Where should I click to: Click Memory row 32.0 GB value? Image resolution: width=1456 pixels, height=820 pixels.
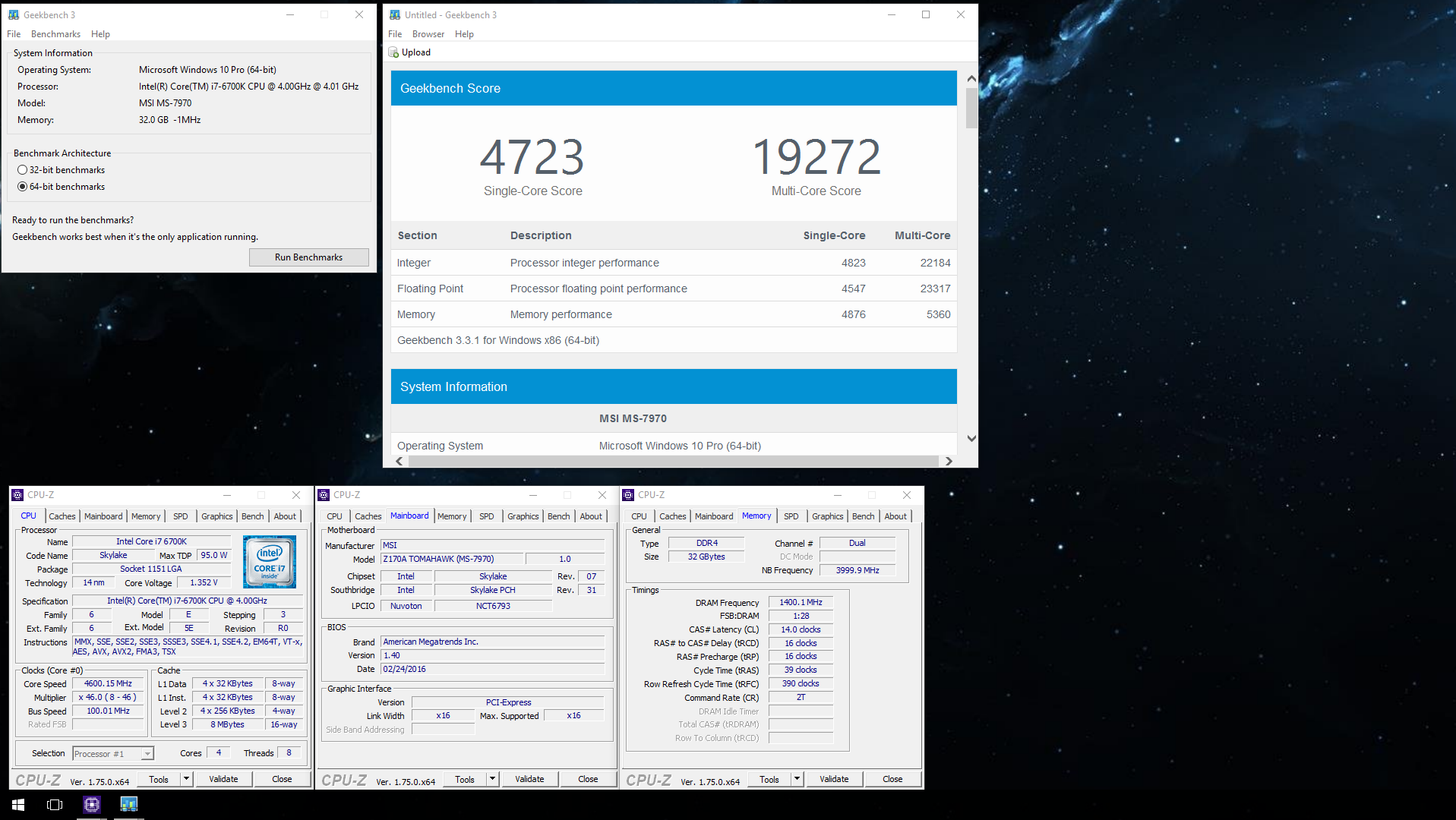(x=170, y=120)
